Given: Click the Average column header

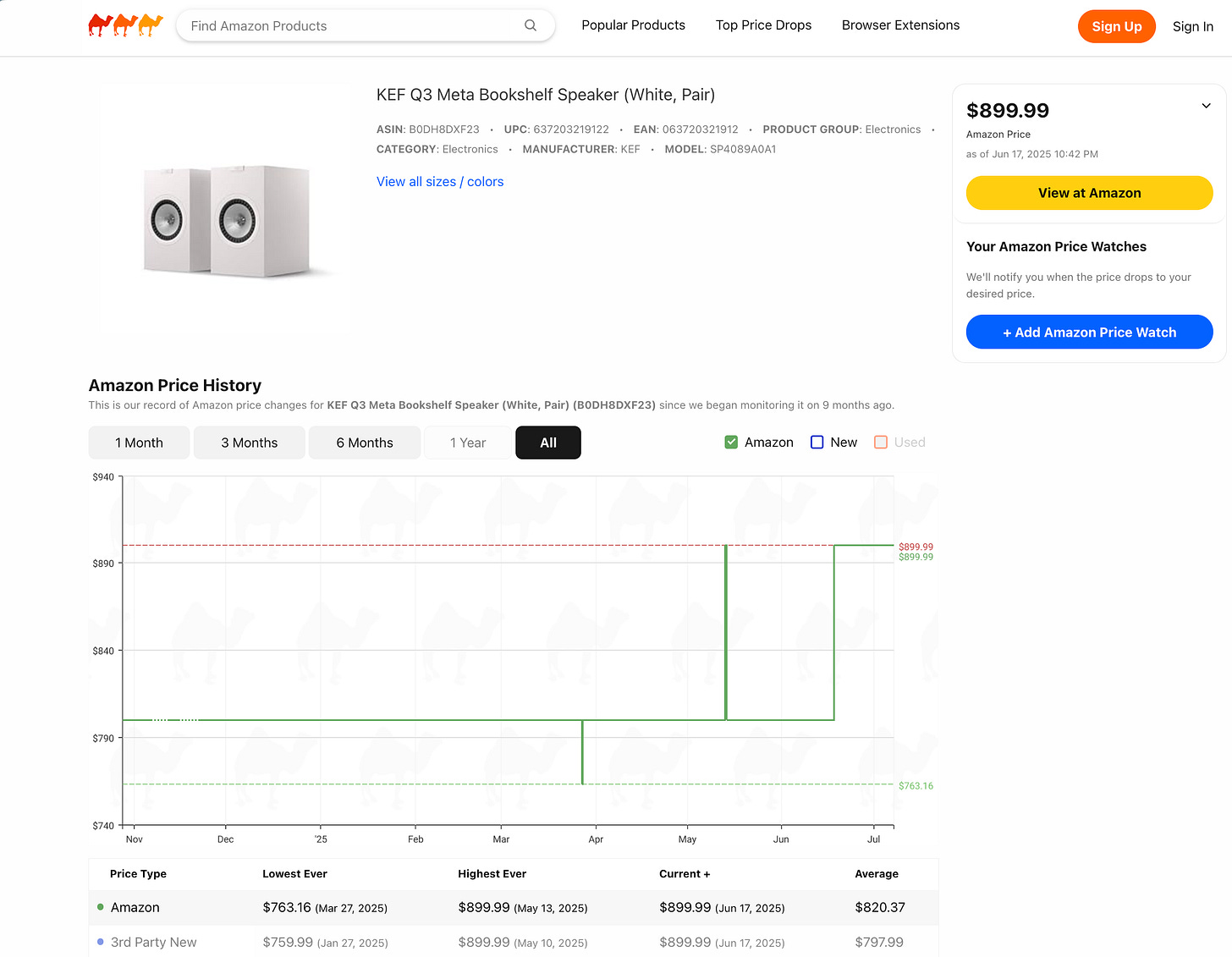Looking at the screenshot, I should (x=877, y=874).
